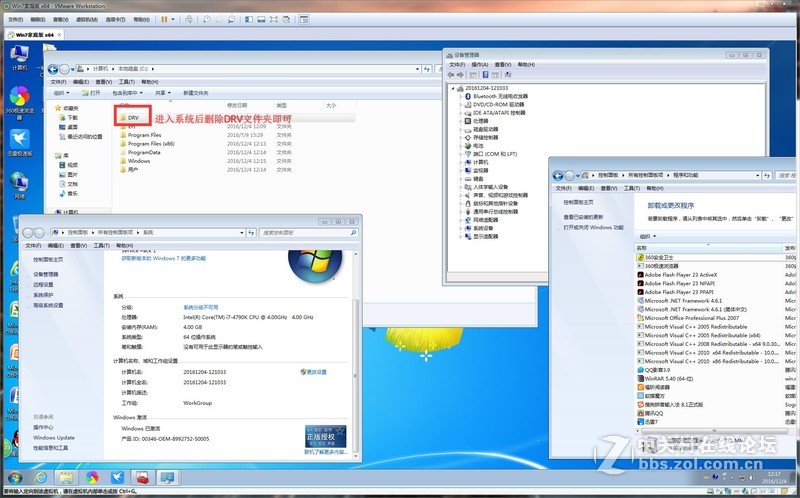Click VMware manage snapshots toolbar icon
Screen dimensions: 800x498
click(232, 19)
